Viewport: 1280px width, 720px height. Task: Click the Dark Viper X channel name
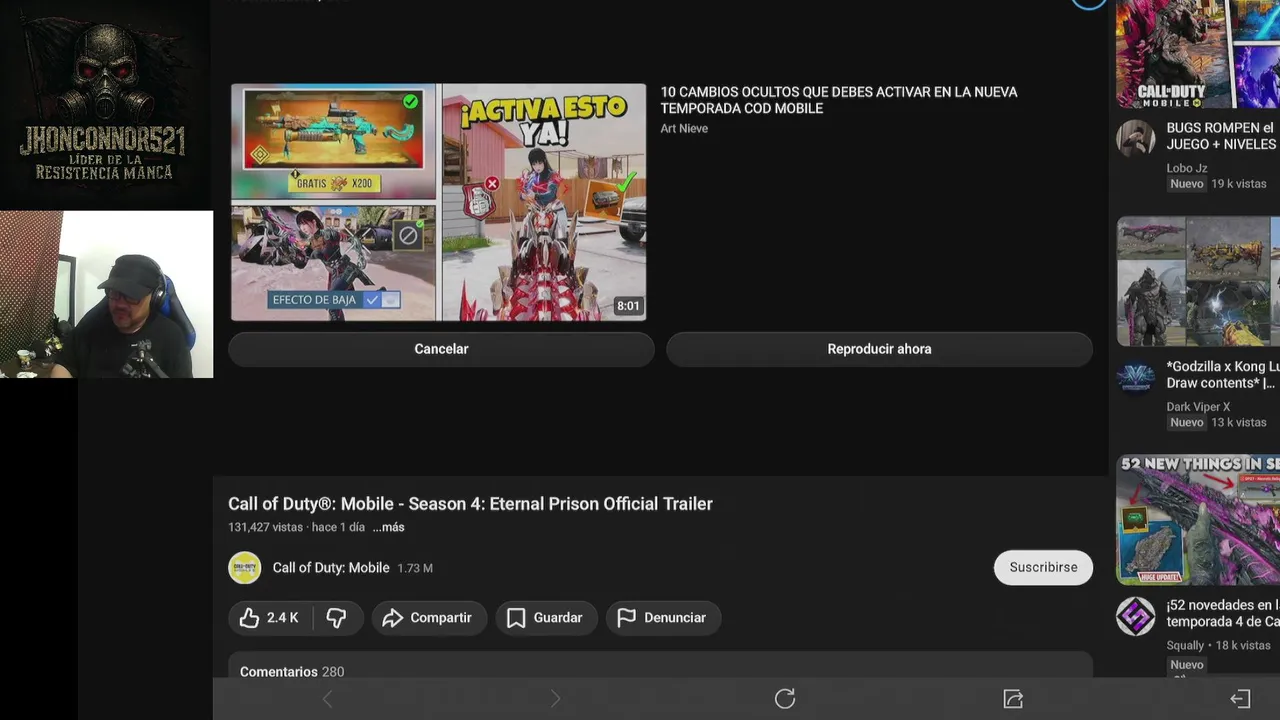pos(1198,407)
